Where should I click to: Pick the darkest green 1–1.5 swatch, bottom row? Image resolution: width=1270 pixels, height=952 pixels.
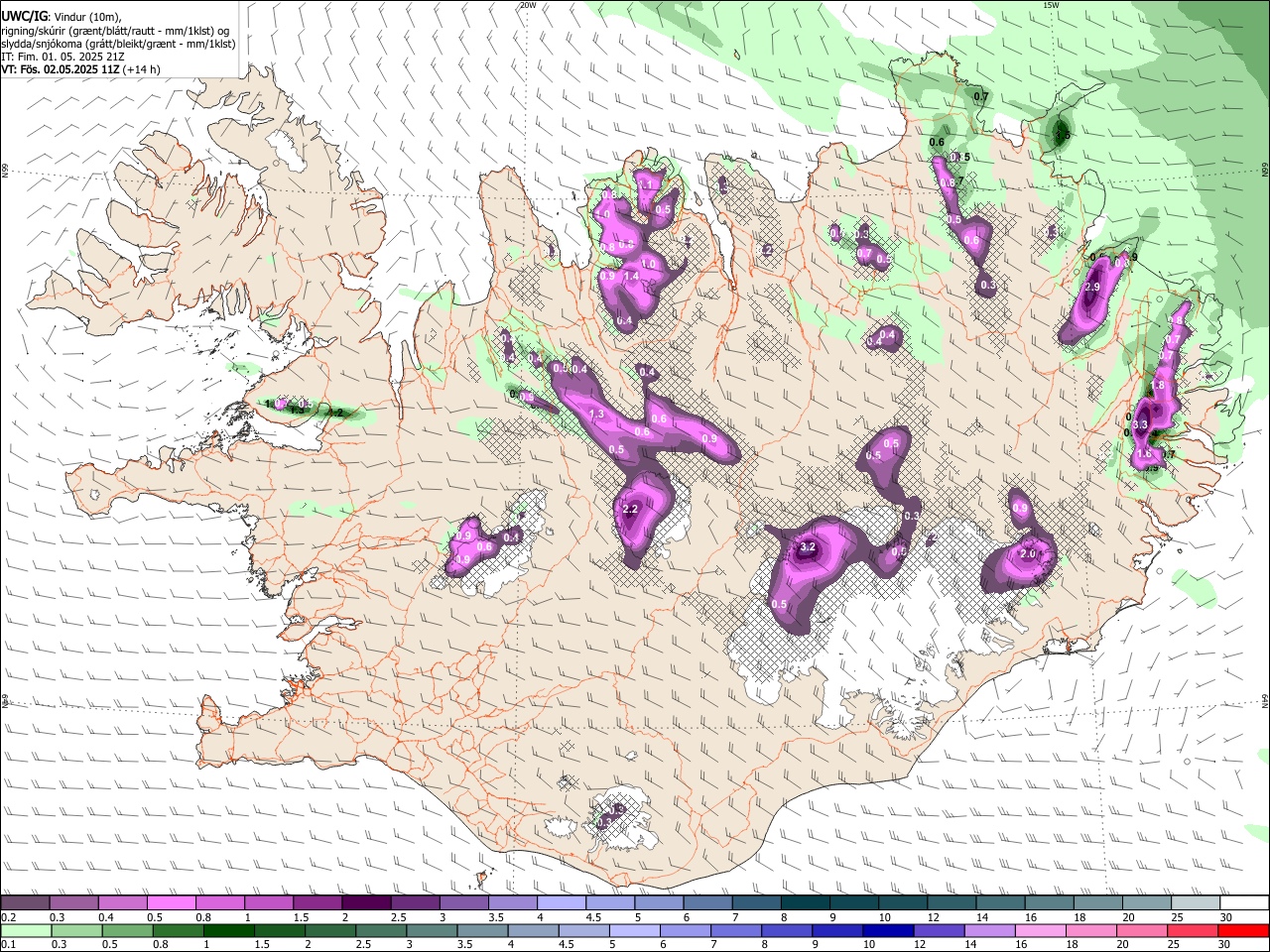coord(228,930)
